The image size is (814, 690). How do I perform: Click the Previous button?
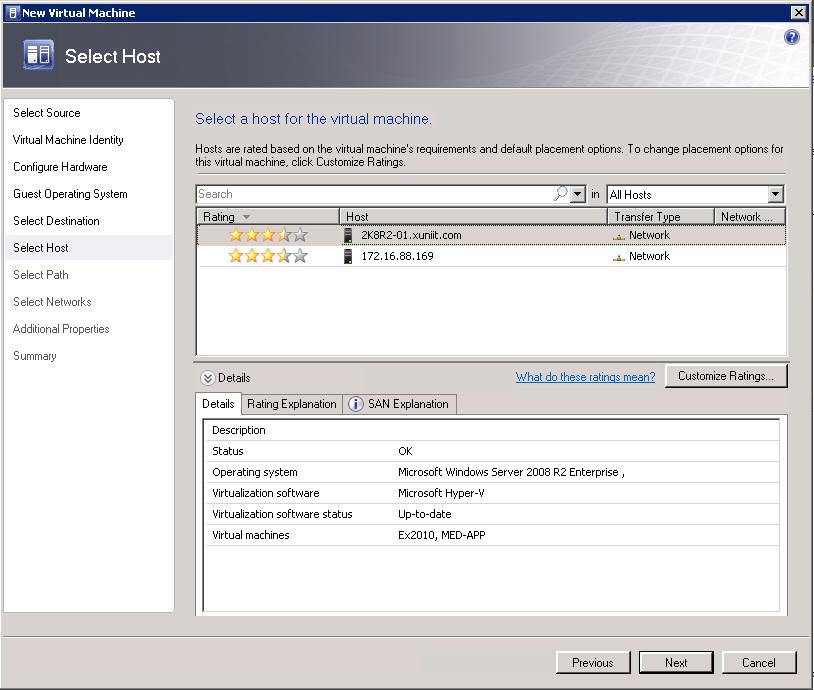[x=593, y=662]
